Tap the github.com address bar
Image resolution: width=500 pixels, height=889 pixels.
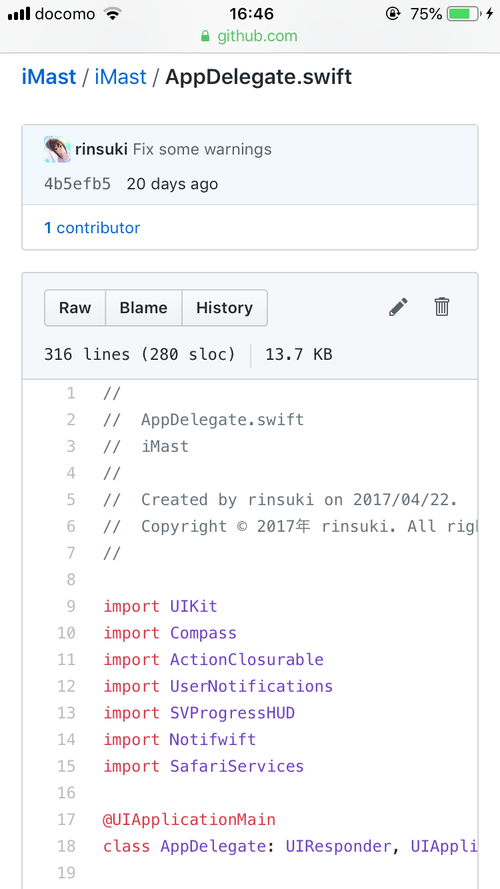coord(250,37)
